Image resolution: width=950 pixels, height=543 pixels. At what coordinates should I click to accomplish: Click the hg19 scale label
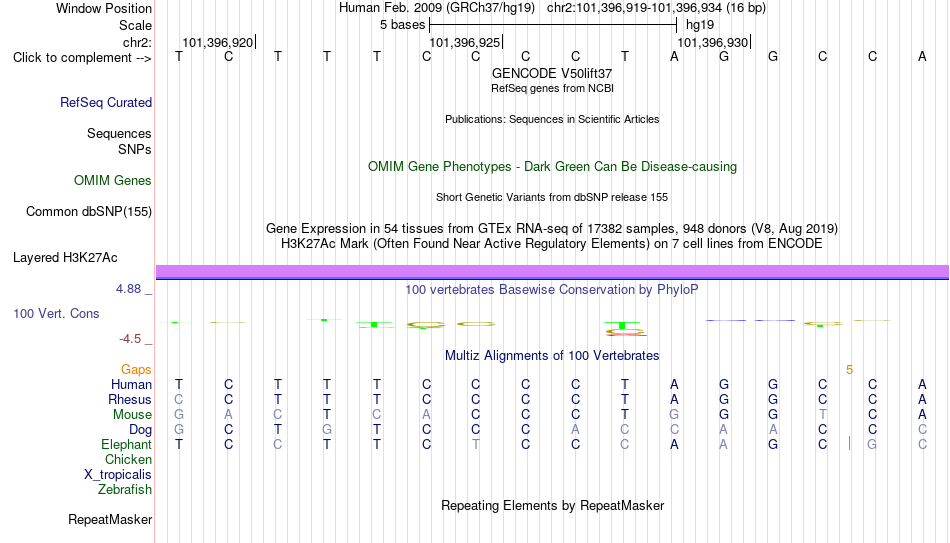pyautogui.click(x=700, y=25)
